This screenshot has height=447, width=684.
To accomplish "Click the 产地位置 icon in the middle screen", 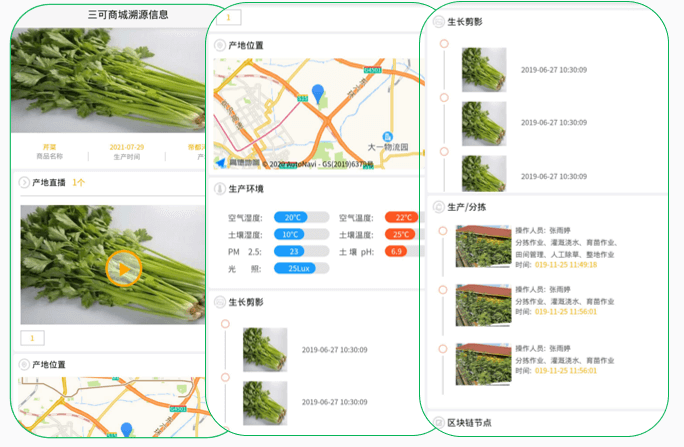I will tap(220, 45).
